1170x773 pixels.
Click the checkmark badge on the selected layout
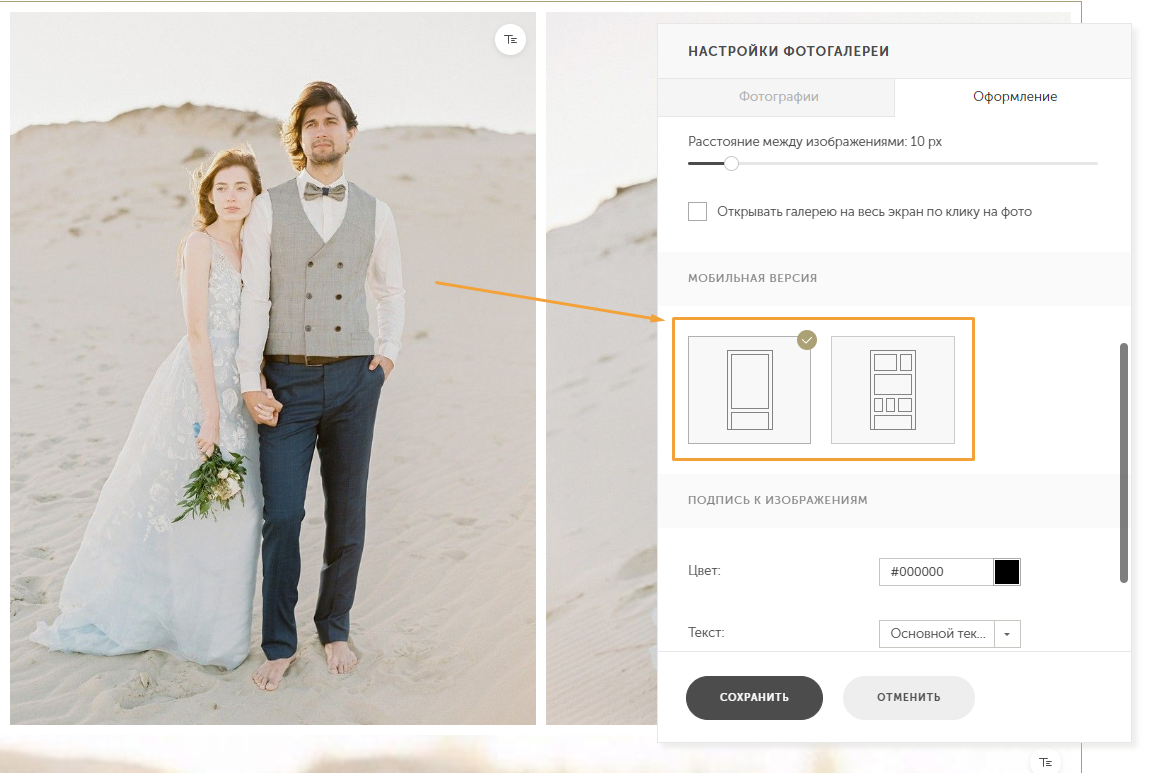point(807,340)
